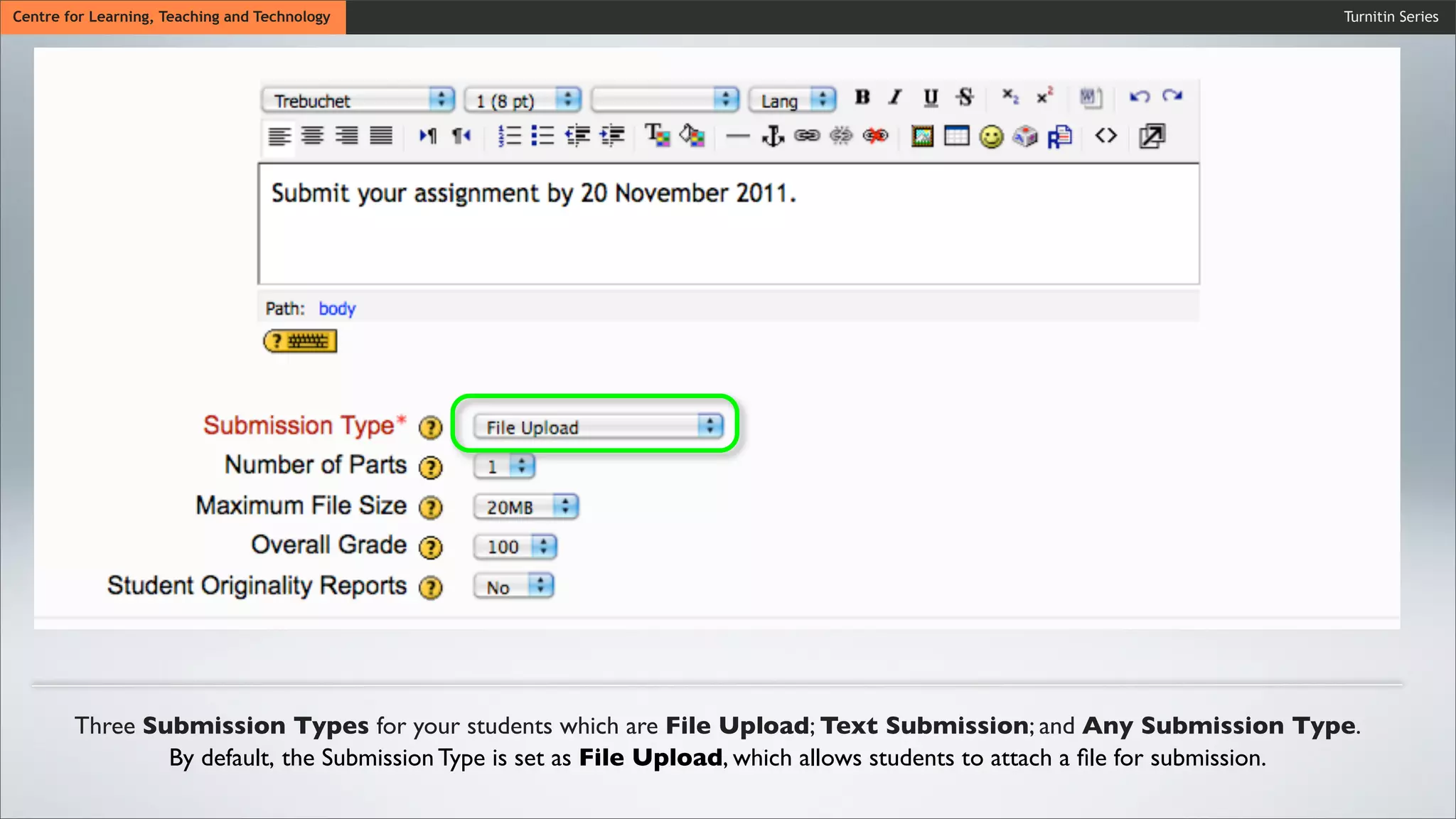1456x819 pixels.
Task: Open help for Student Originality Reports
Action: (430, 588)
